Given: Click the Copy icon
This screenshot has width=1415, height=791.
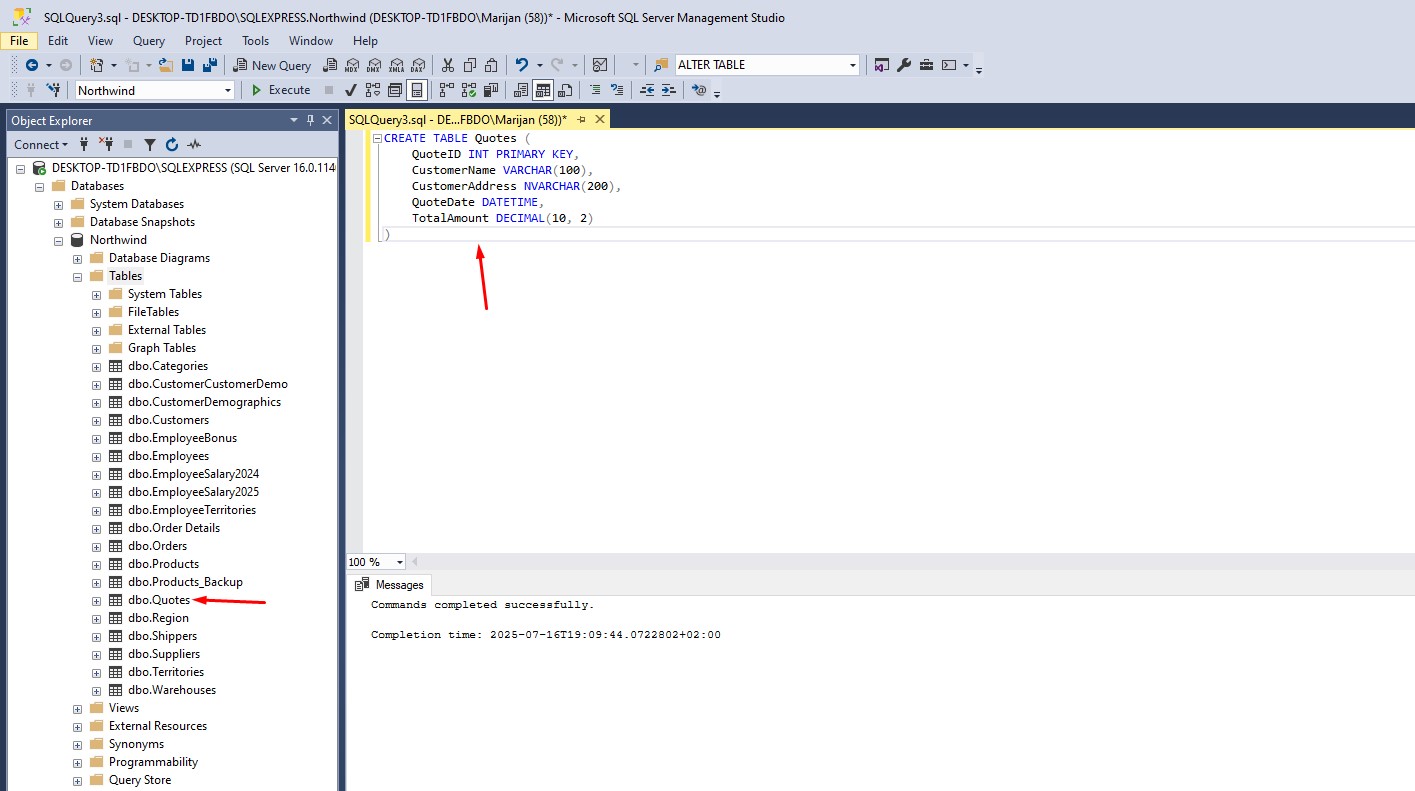Looking at the screenshot, I should click(x=469, y=65).
